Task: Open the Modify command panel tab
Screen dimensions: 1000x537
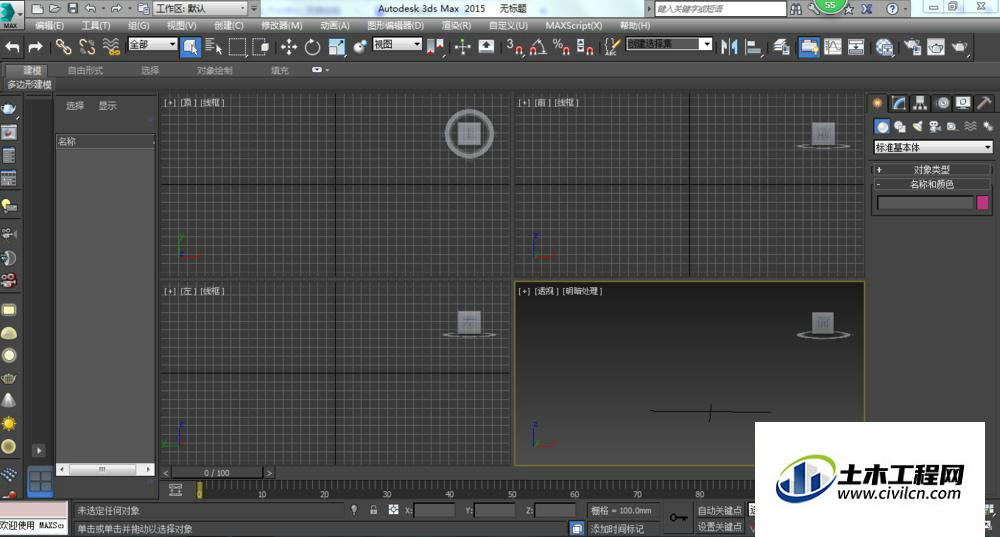Action: point(899,103)
